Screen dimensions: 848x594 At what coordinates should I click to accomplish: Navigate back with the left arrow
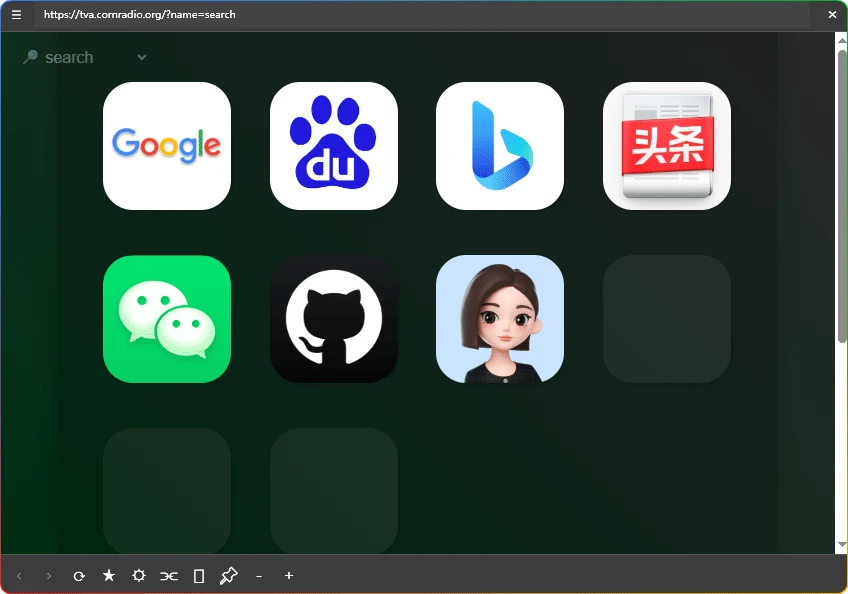pyautogui.click(x=19, y=575)
